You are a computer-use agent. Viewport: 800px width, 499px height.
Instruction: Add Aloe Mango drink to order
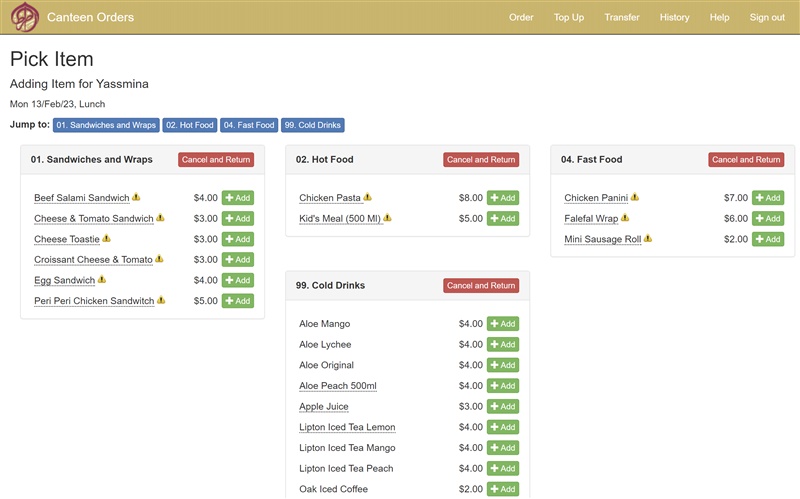click(503, 324)
